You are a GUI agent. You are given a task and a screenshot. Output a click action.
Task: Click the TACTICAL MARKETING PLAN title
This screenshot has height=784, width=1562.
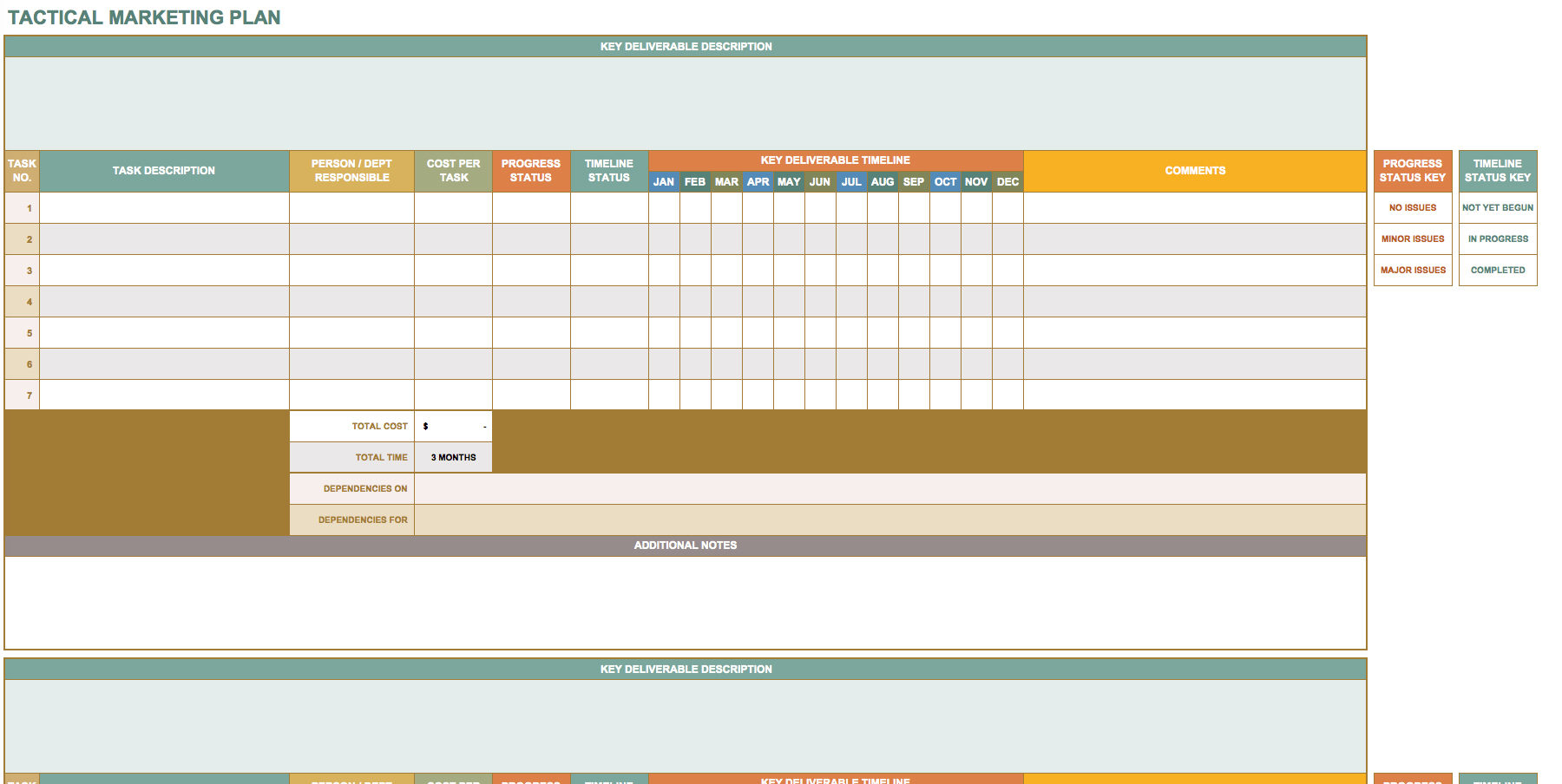pyautogui.click(x=144, y=17)
